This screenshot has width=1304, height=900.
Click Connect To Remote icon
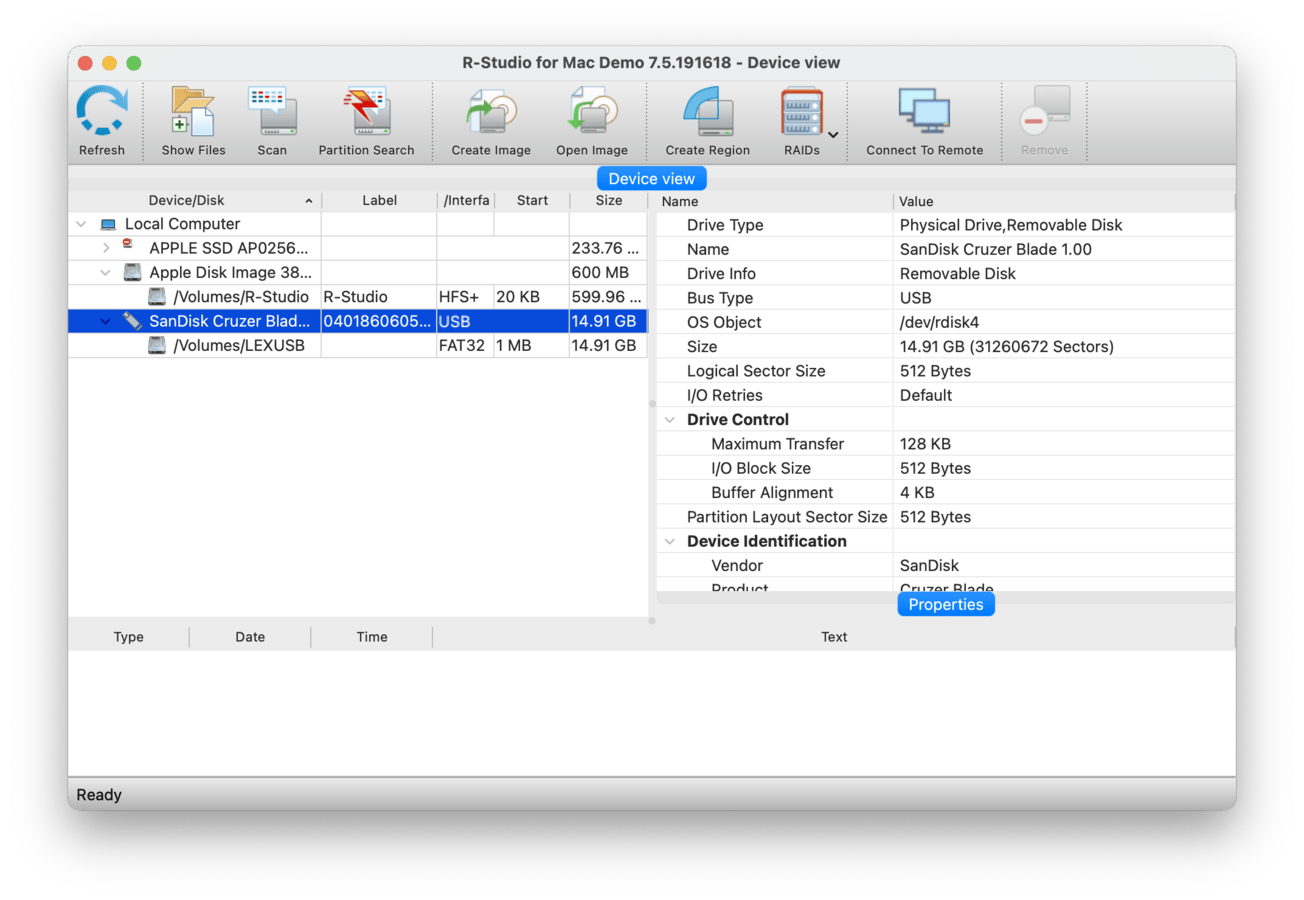tap(924, 112)
